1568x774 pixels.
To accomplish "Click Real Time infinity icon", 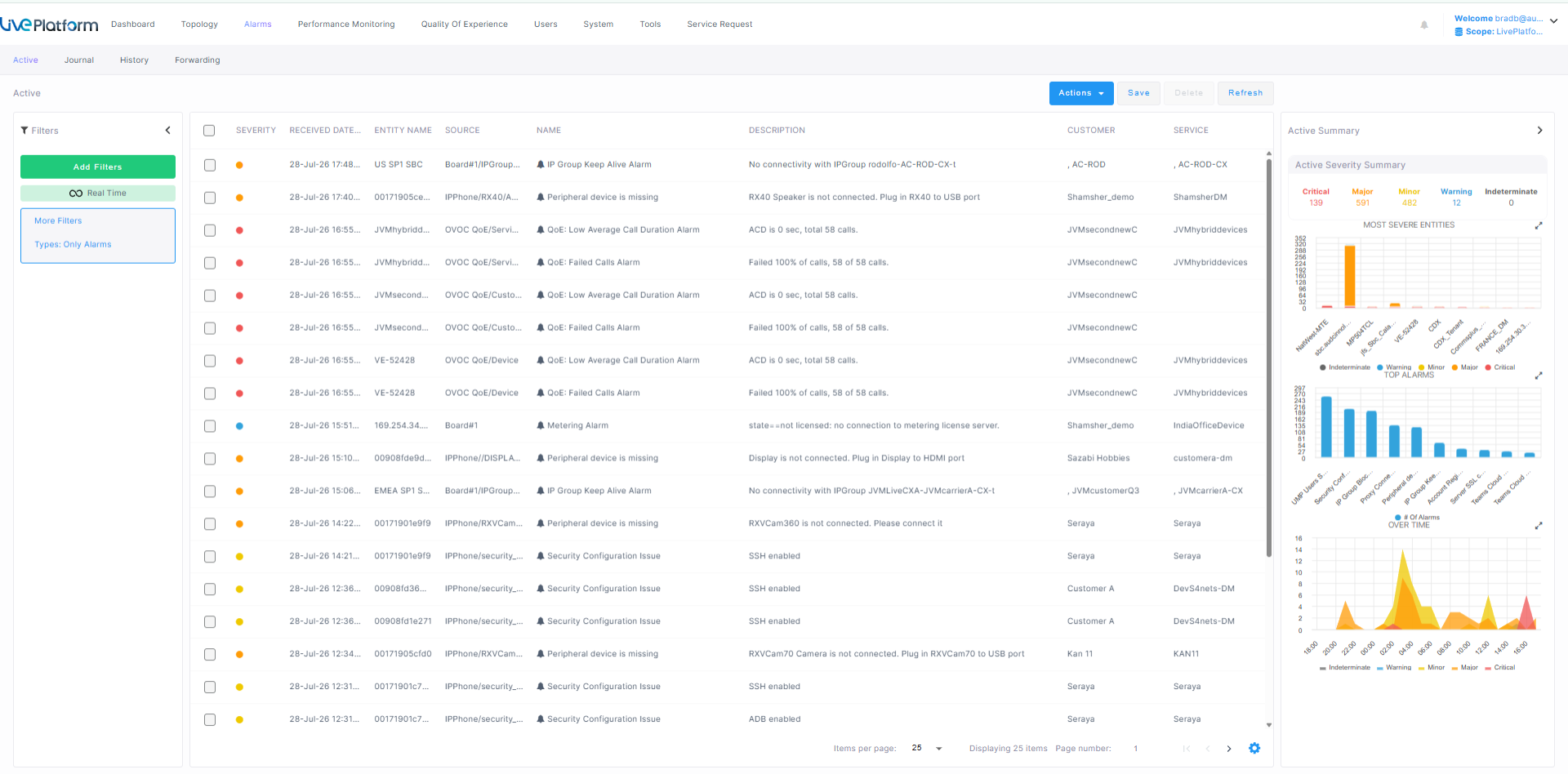I will tap(76, 193).
